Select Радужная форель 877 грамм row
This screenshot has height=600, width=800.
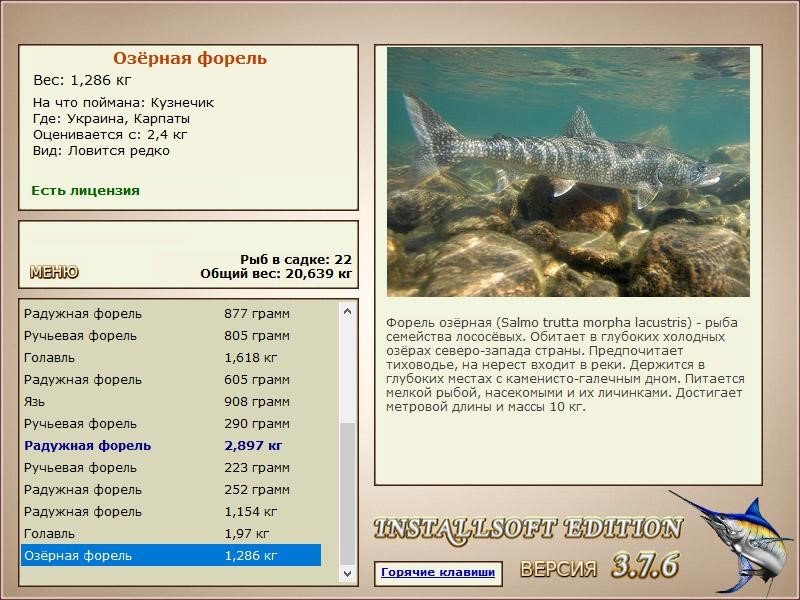pyautogui.click(x=171, y=314)
